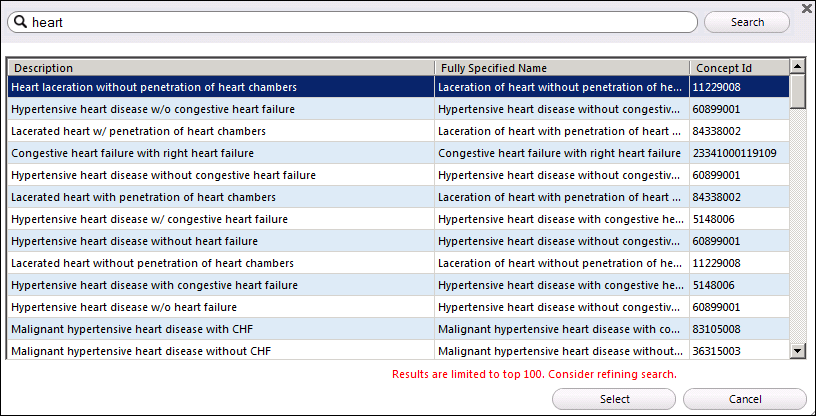Click Concept Id 23341000119109 cell
Screen dimensions: 816x416
[740, 153]
